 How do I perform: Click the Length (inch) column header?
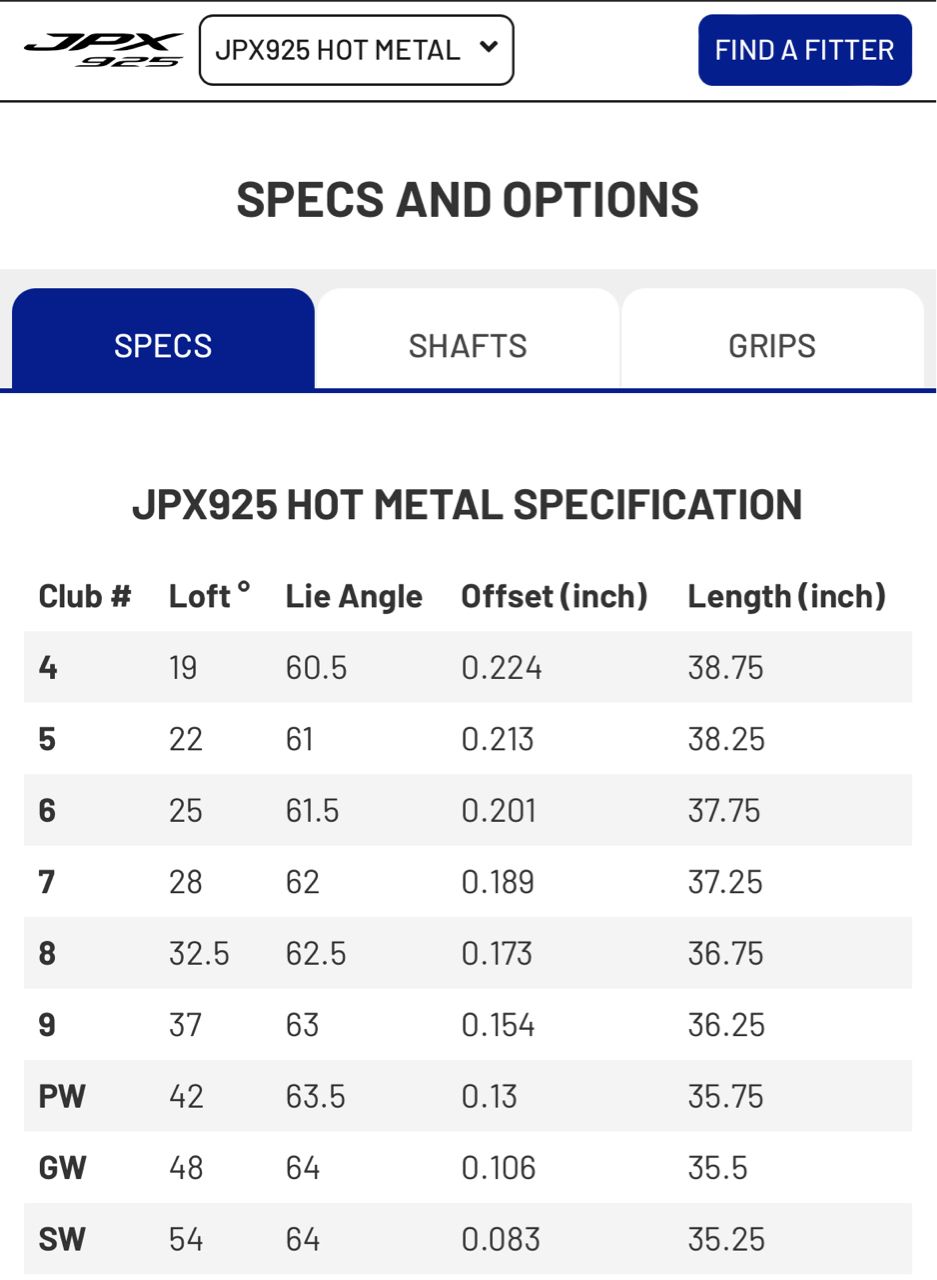787,597
